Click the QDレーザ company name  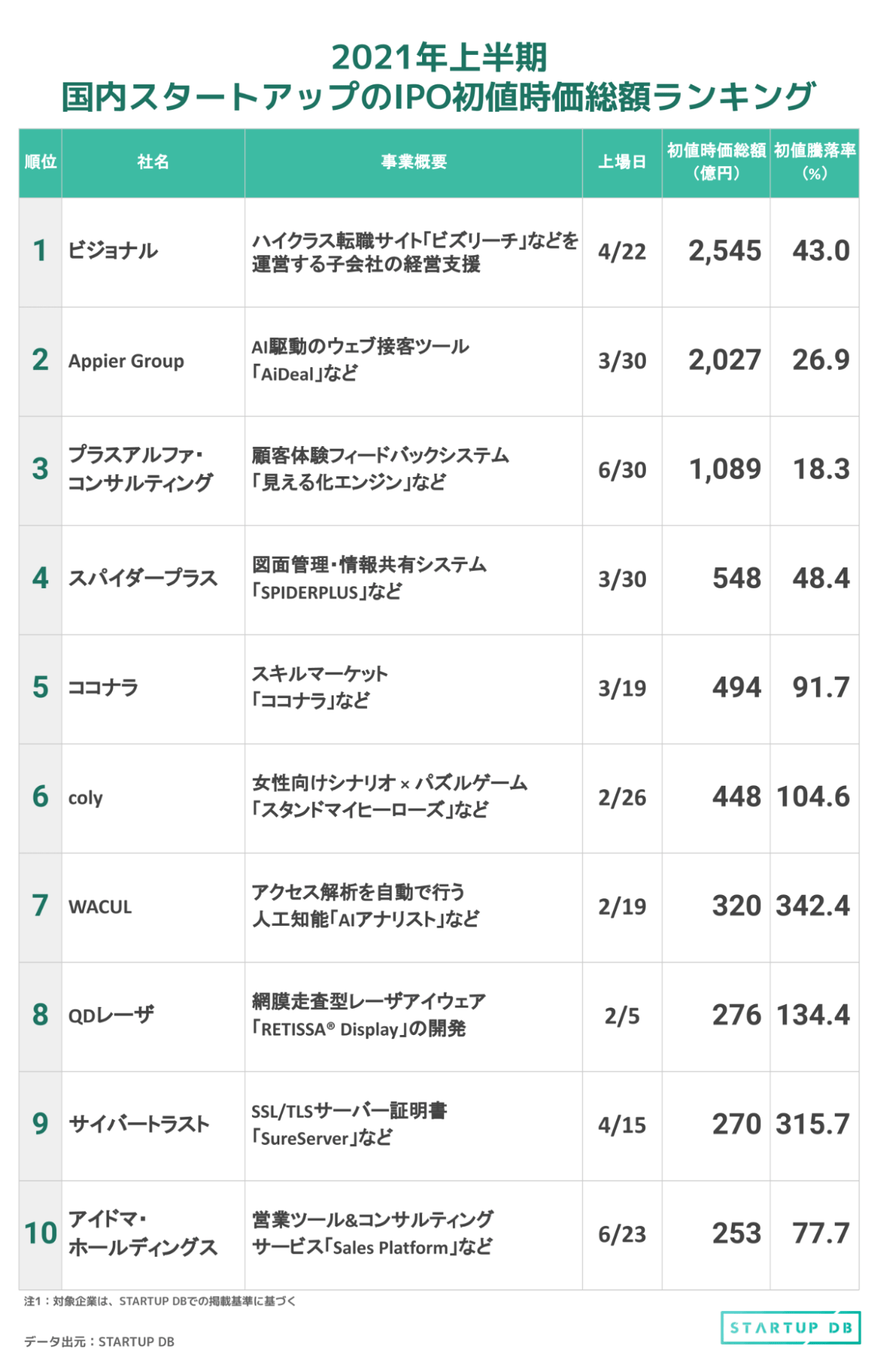pyautogui.click(x=111, y=1015)
